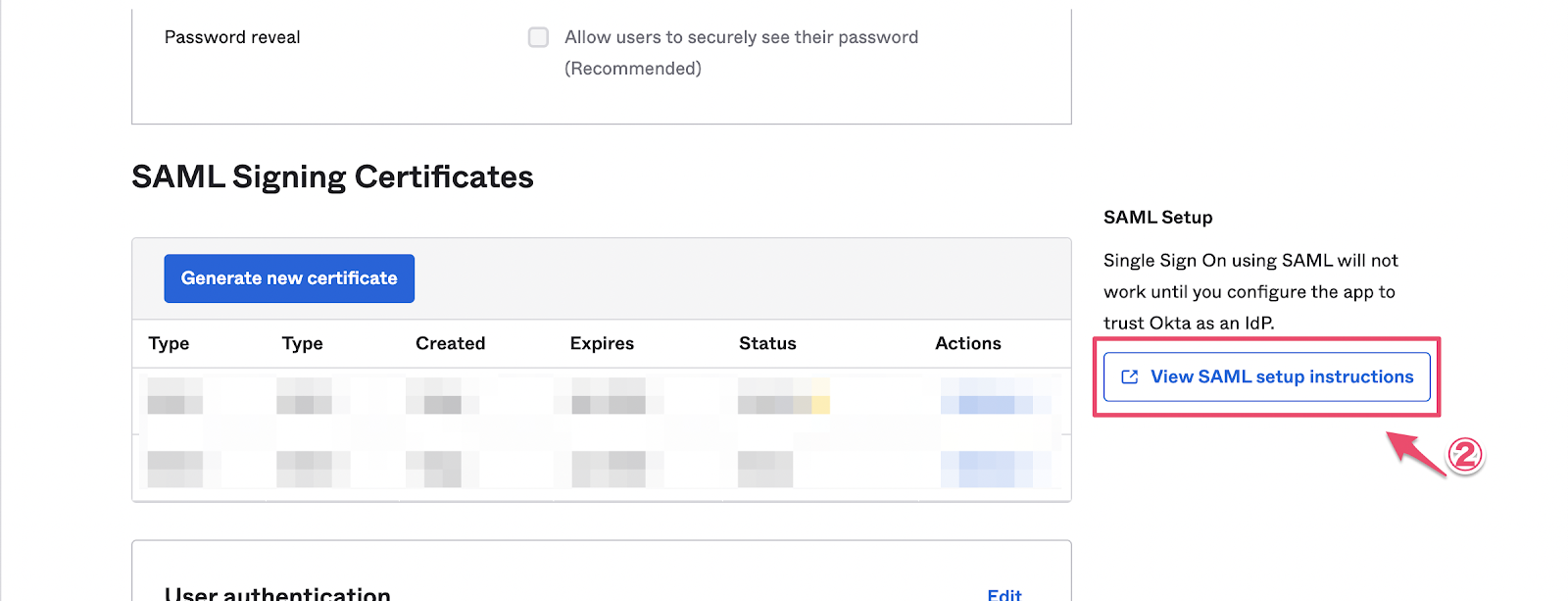Viewport: 1568px width, 601px height.
Task: Sort by the Created column header
Action: click(450, 343)
